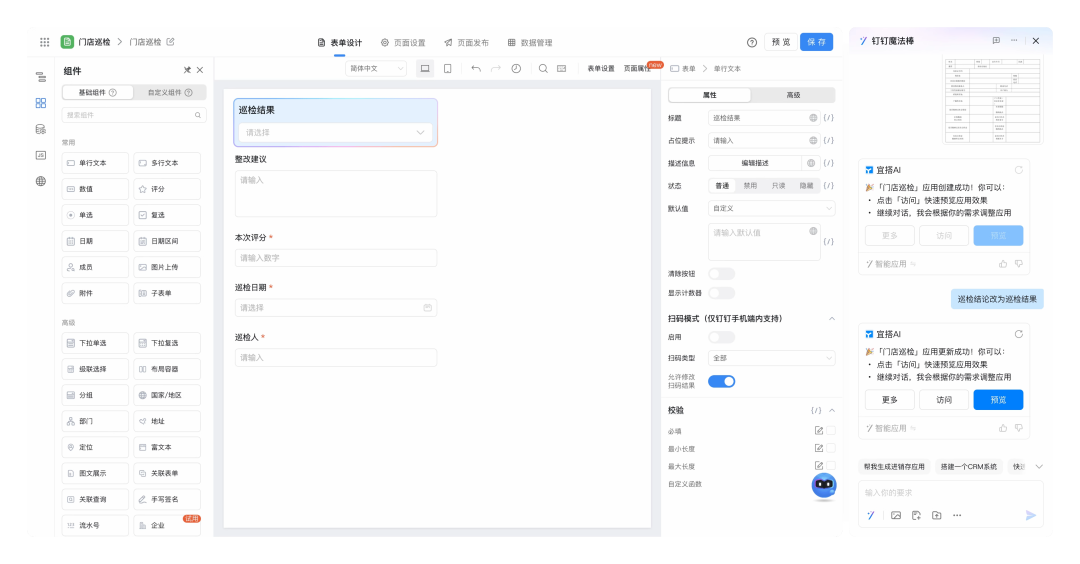This screenshot has width=1080, height=564.
Task: Click the blue 保存 button
Action: click(816, 42)
